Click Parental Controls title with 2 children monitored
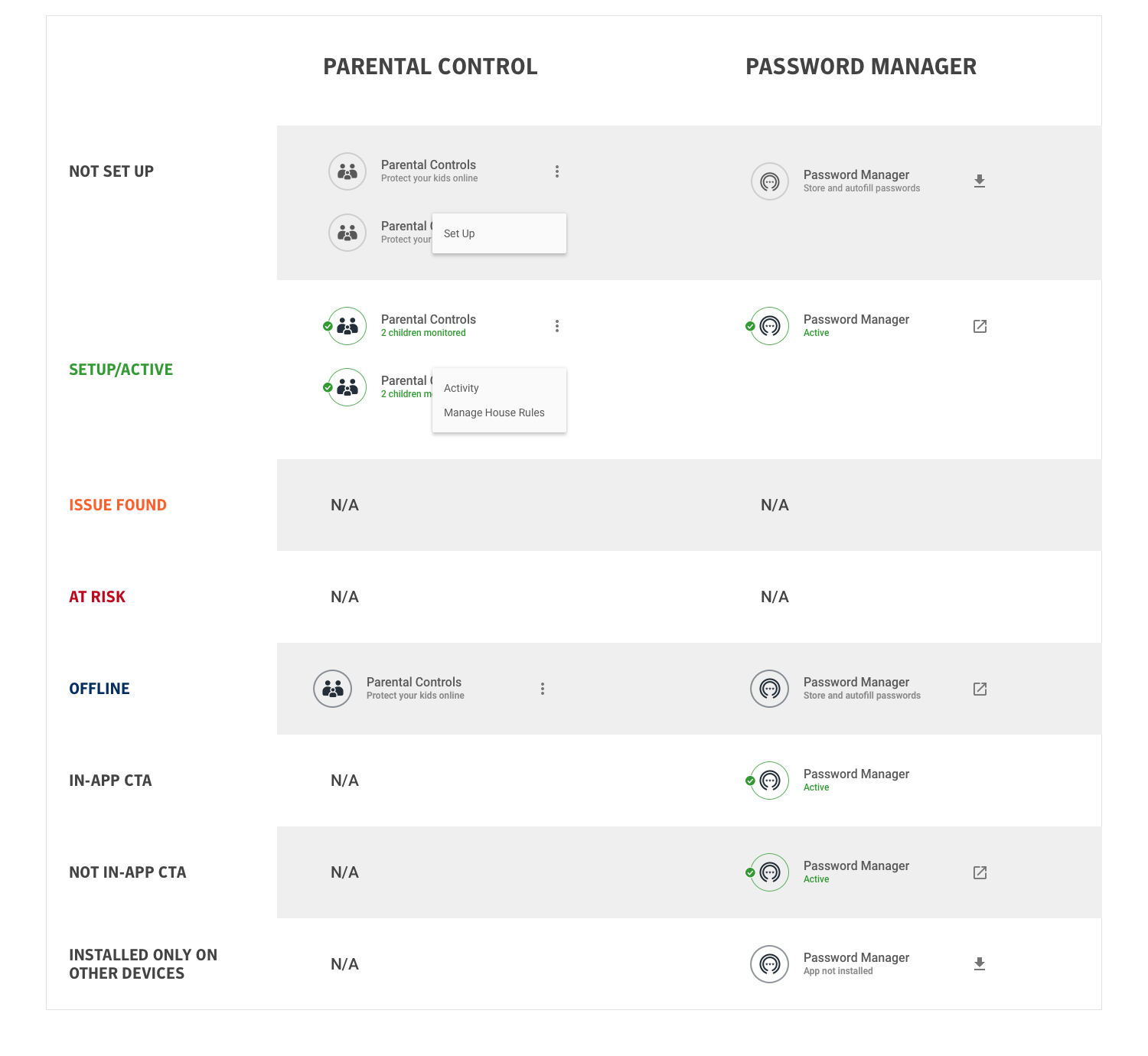The width and height of the screenshot is (1148, 1056). pos(429,319)
